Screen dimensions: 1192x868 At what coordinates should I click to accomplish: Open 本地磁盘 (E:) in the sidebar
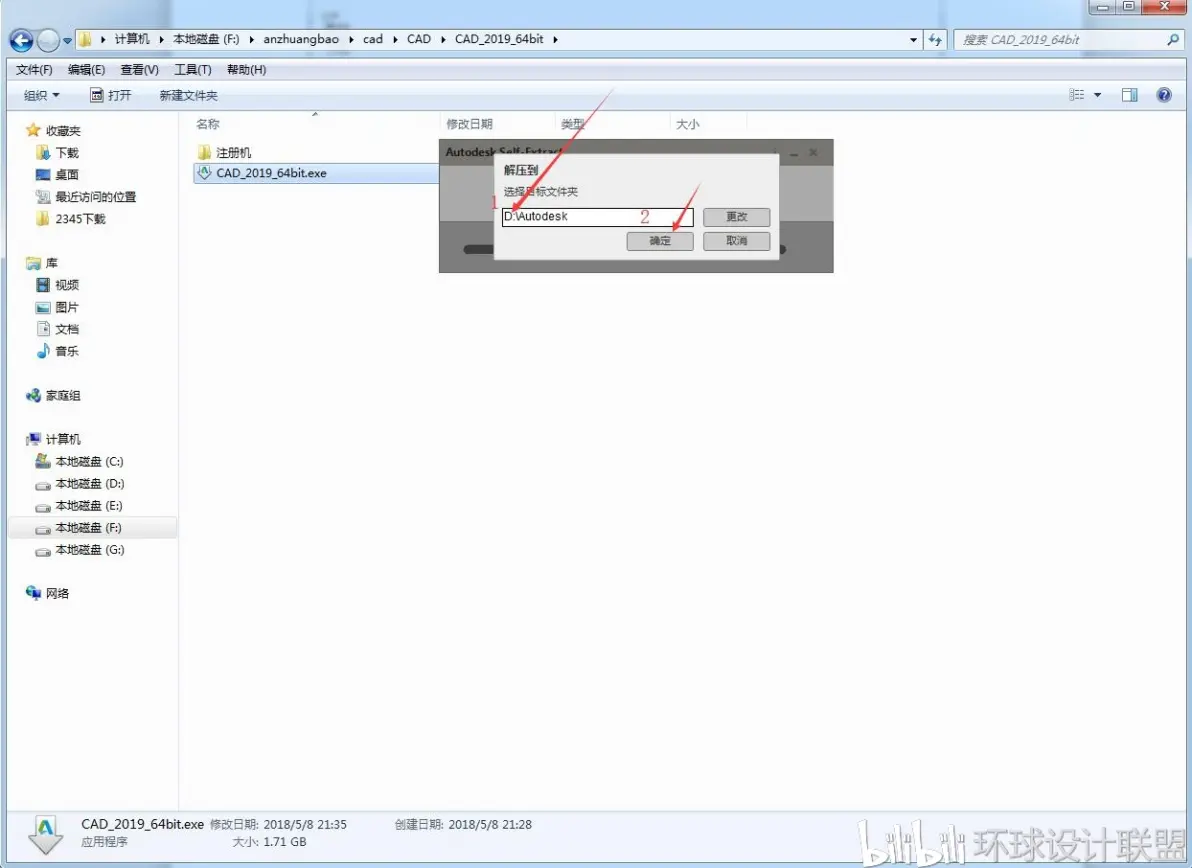89,505
